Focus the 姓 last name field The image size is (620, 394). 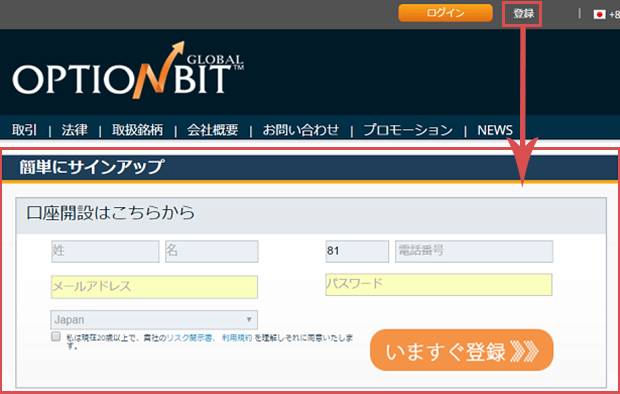[105, 251]
